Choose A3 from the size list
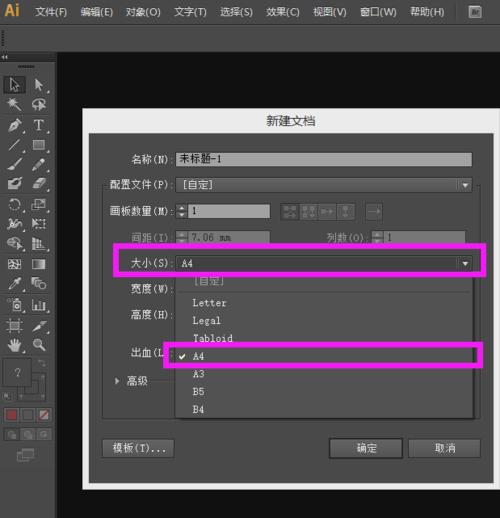 [x=199, y=374]
